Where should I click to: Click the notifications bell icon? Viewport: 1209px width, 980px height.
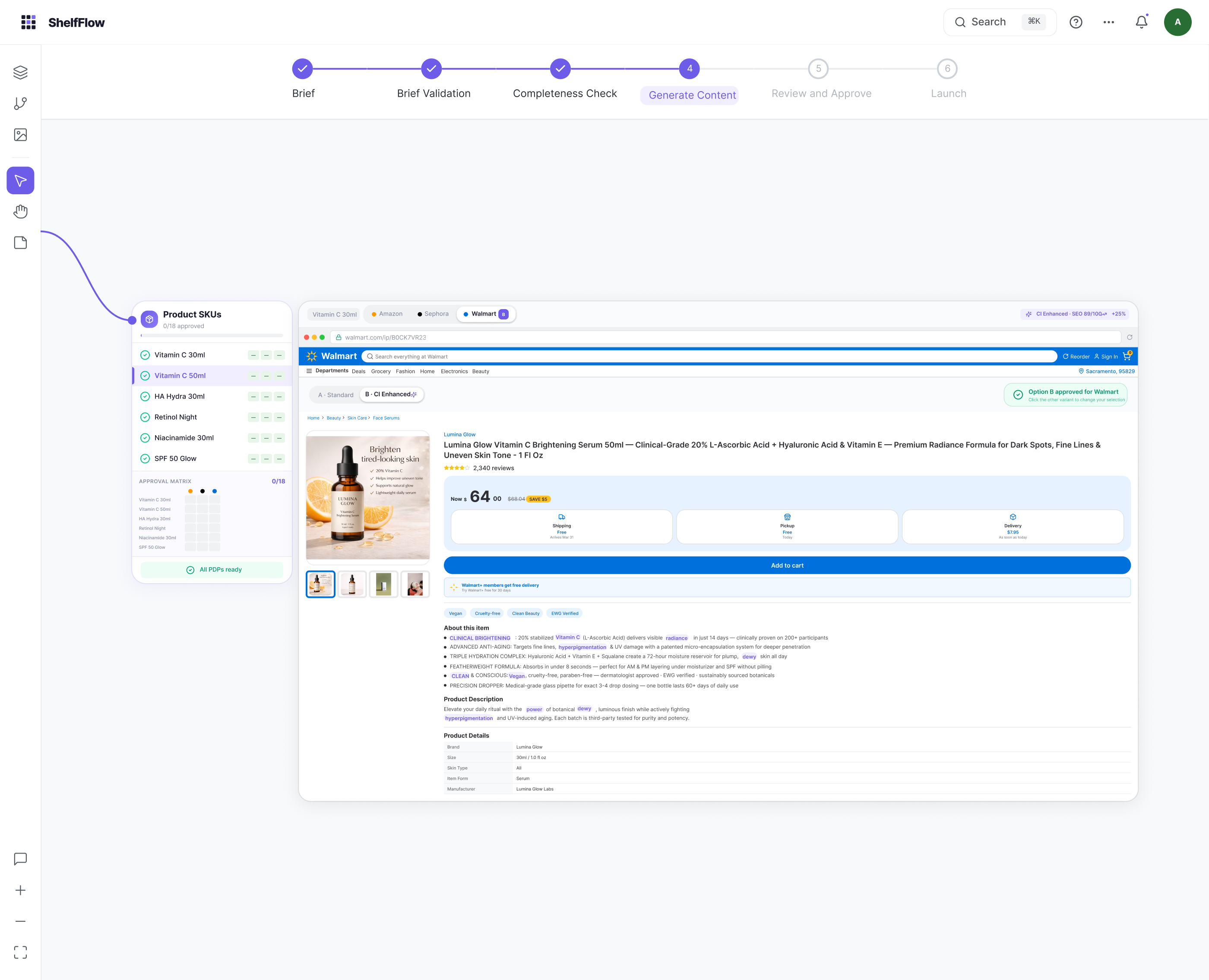pyautogui.click(x=1141, y=22)
